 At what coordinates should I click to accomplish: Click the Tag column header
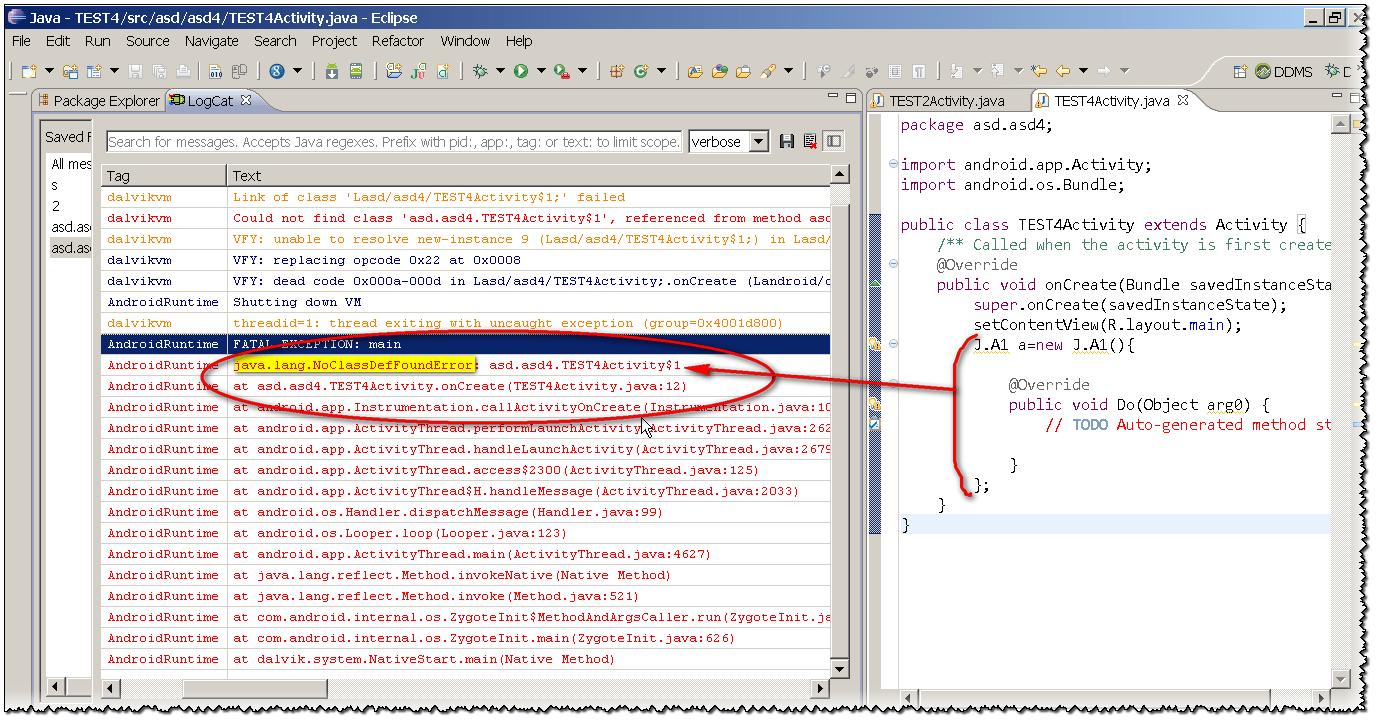coord(163,176)
